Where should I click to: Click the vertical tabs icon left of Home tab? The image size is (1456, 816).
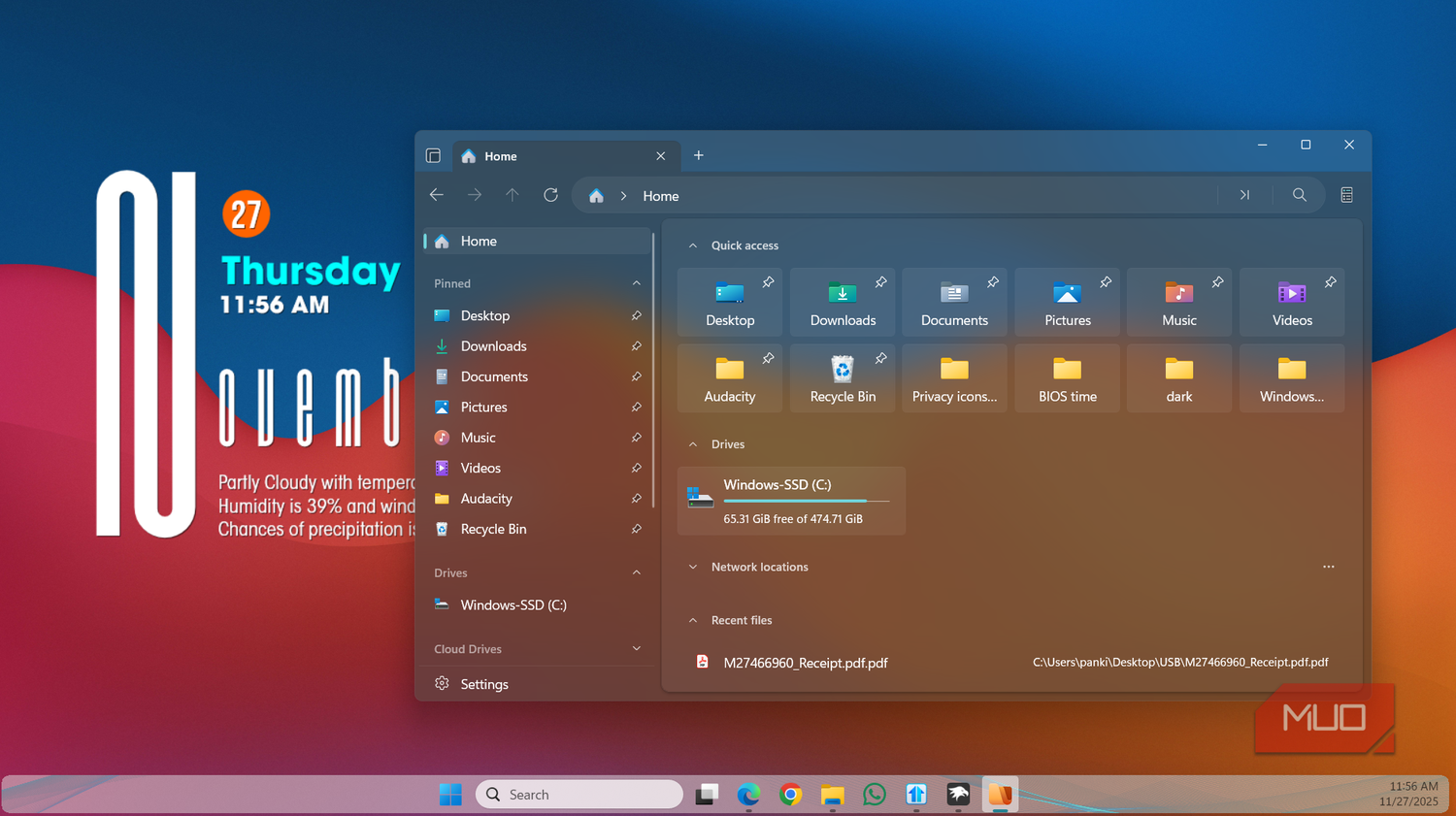coord(433,156)
